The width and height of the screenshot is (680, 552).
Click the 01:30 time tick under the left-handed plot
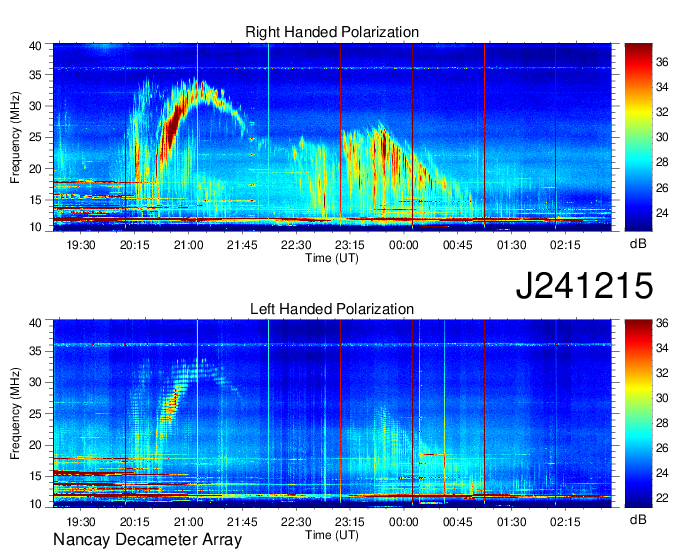(x=511, y=522)
